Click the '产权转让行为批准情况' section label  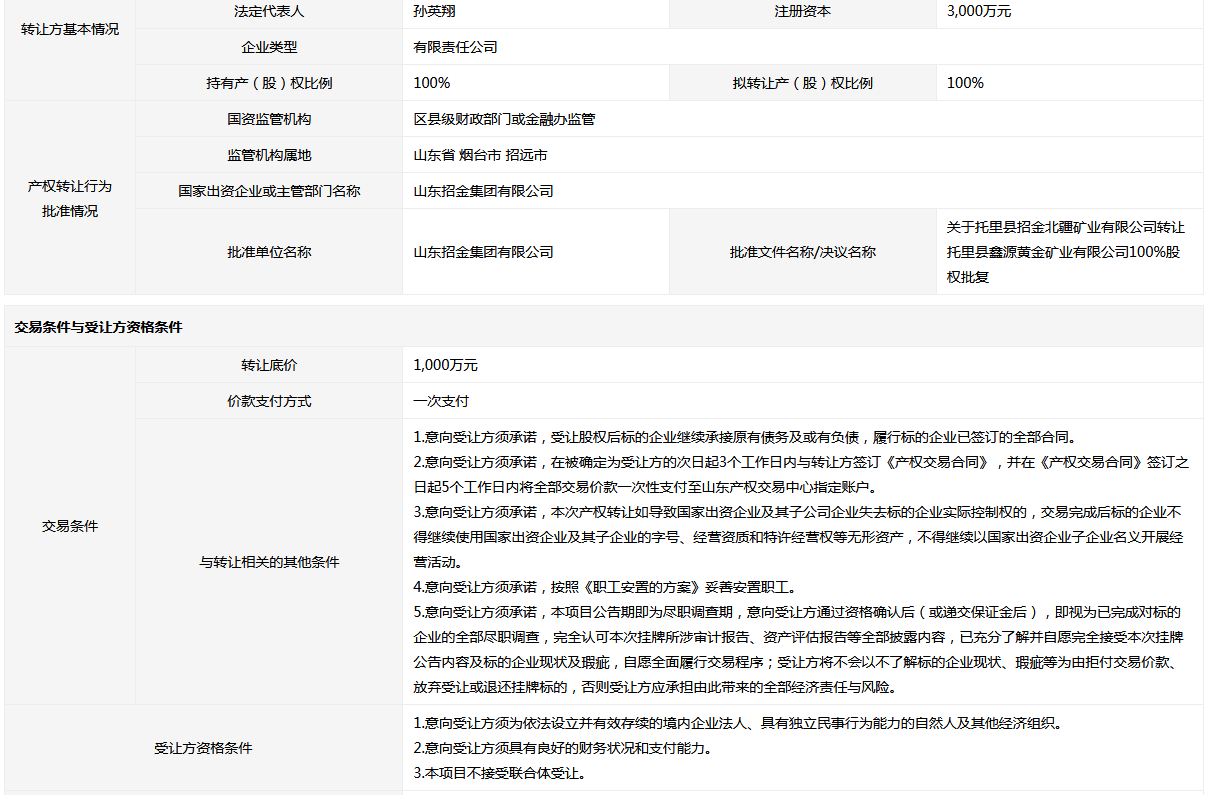[x=70, y=198]
